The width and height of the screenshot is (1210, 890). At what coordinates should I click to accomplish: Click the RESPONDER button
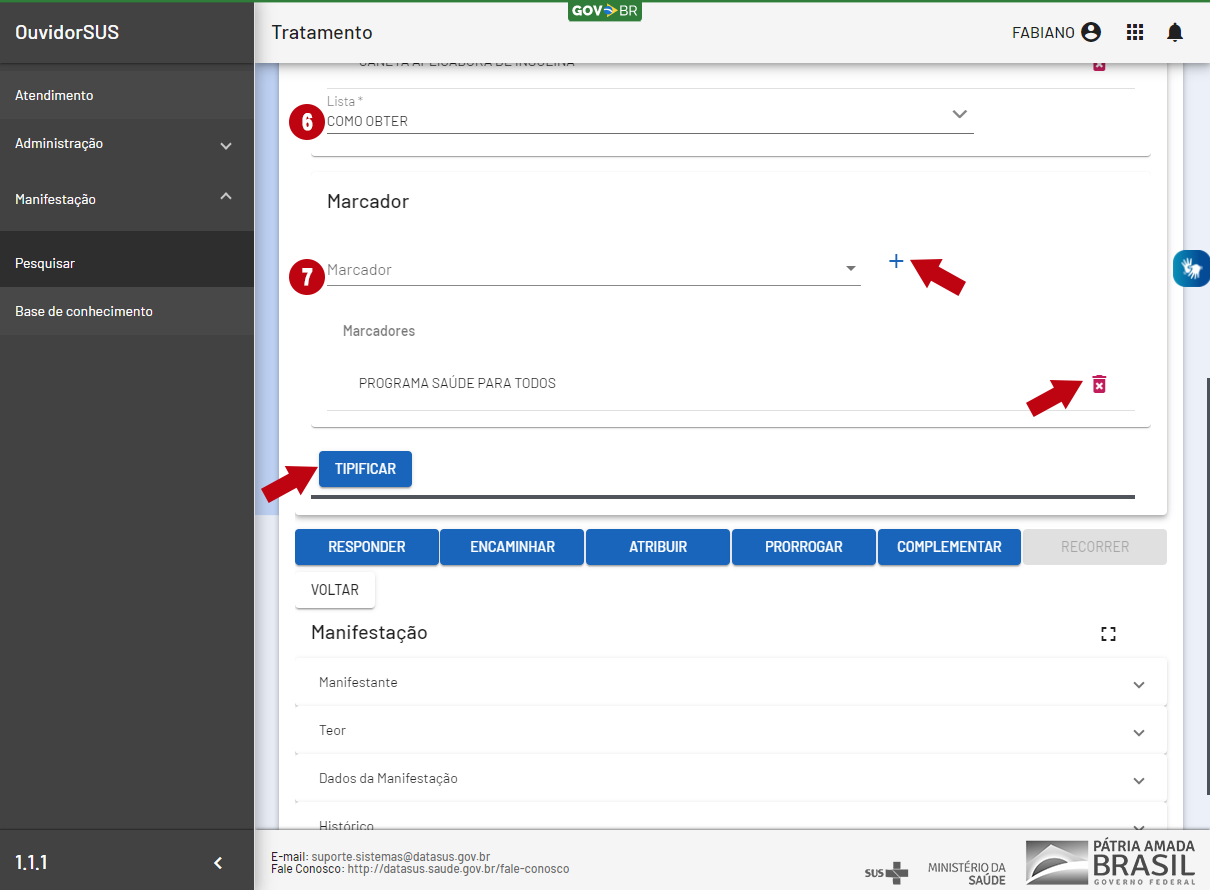(x=367, y=547)
